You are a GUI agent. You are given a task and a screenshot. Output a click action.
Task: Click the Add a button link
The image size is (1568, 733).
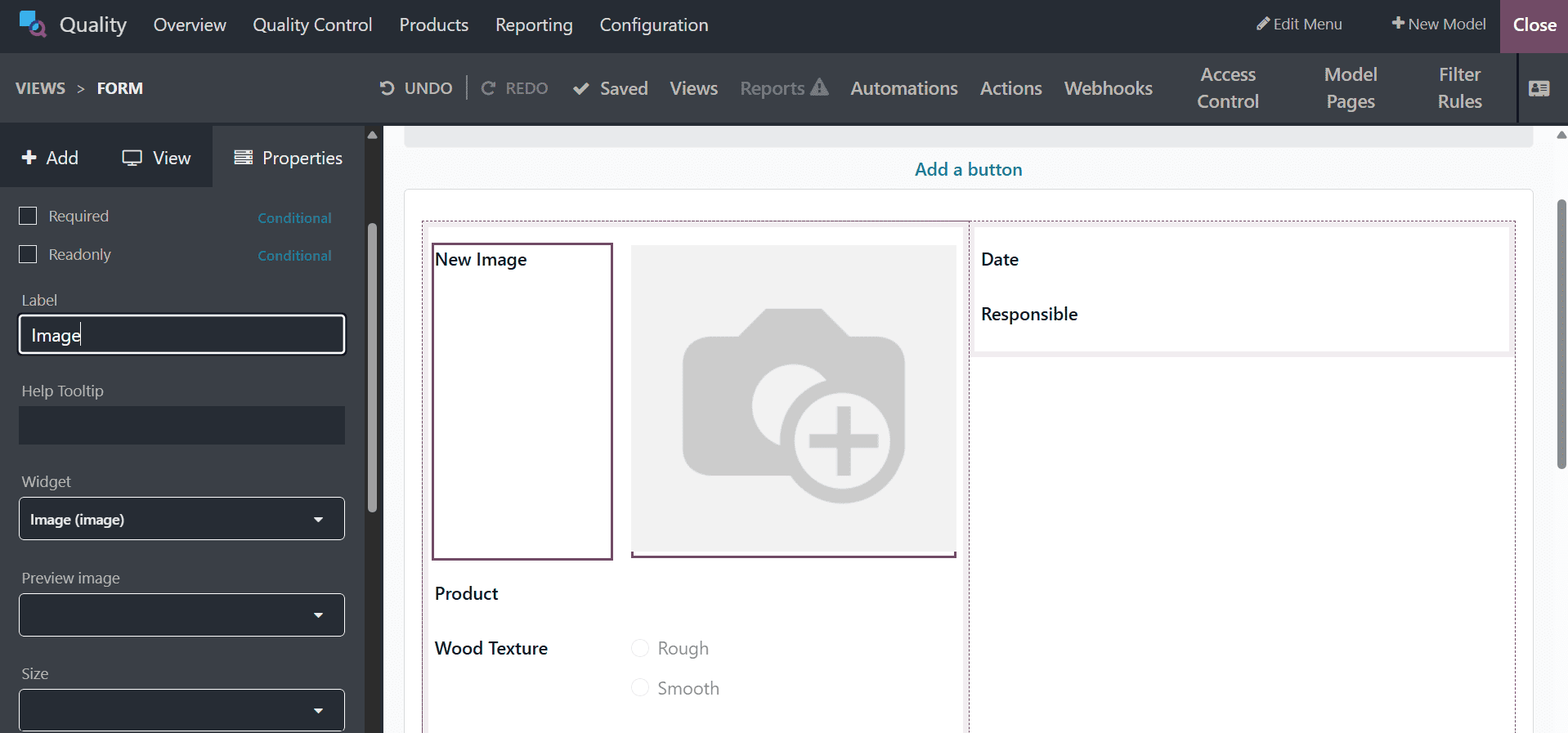[x=969, y=169]
